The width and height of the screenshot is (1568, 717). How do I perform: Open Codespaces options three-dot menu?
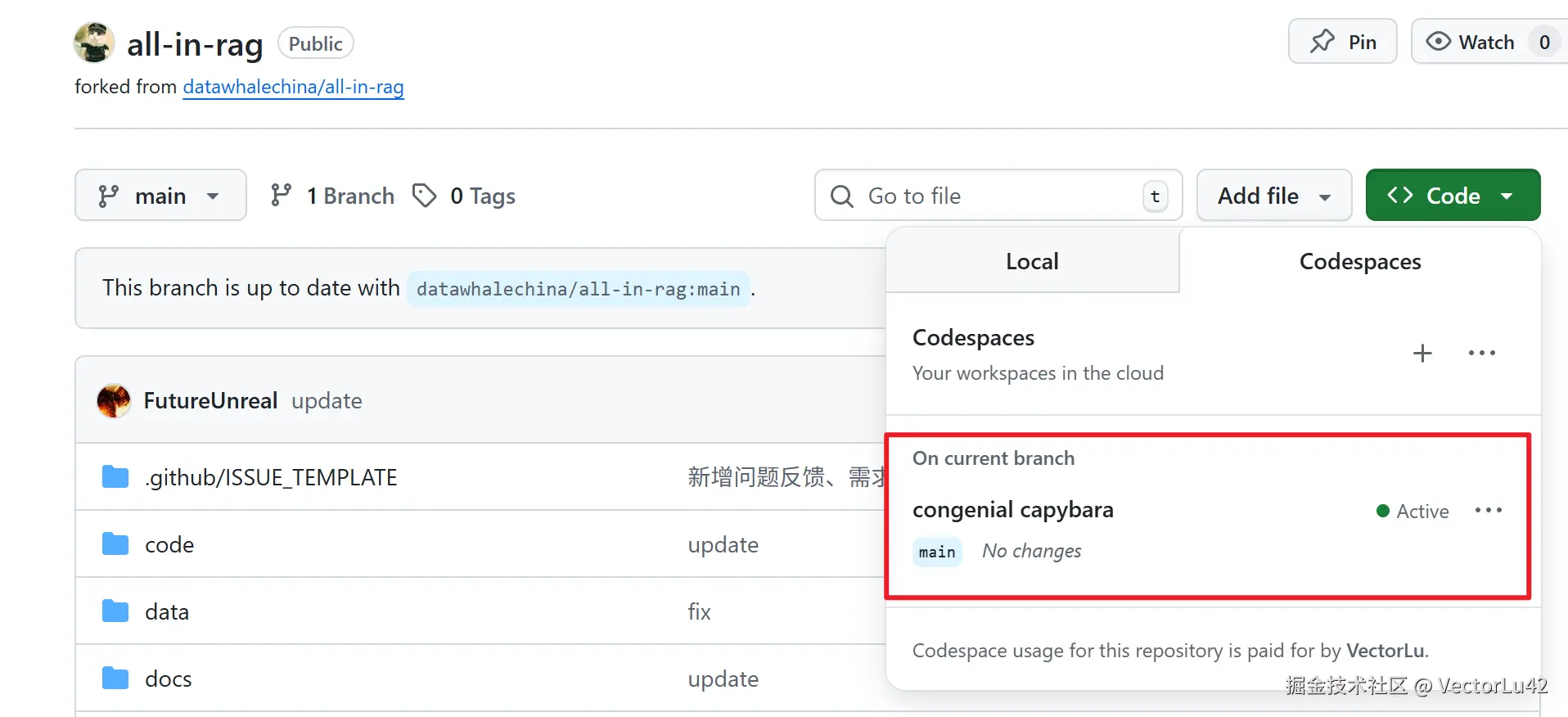pos(1481,353)
